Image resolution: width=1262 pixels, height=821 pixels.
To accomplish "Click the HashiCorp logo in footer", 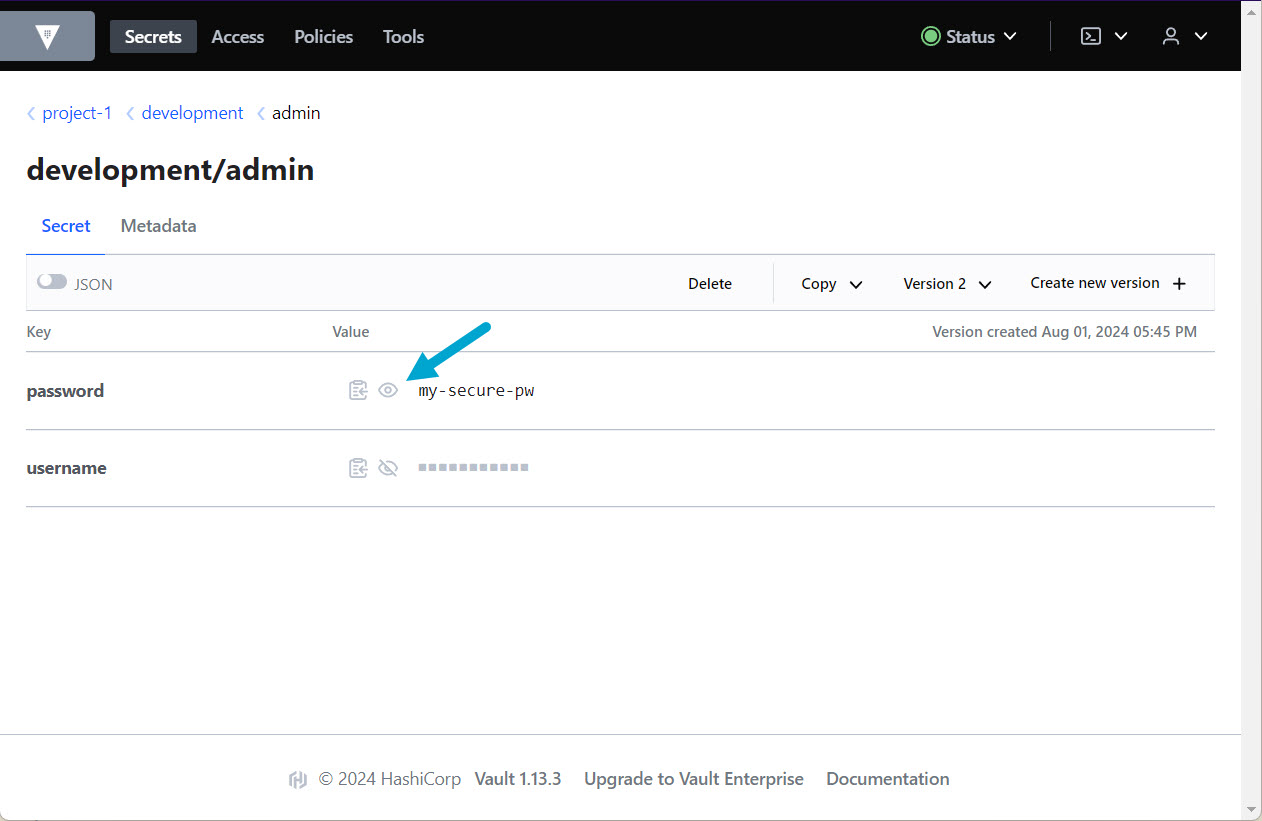I will tap(297, 780).
